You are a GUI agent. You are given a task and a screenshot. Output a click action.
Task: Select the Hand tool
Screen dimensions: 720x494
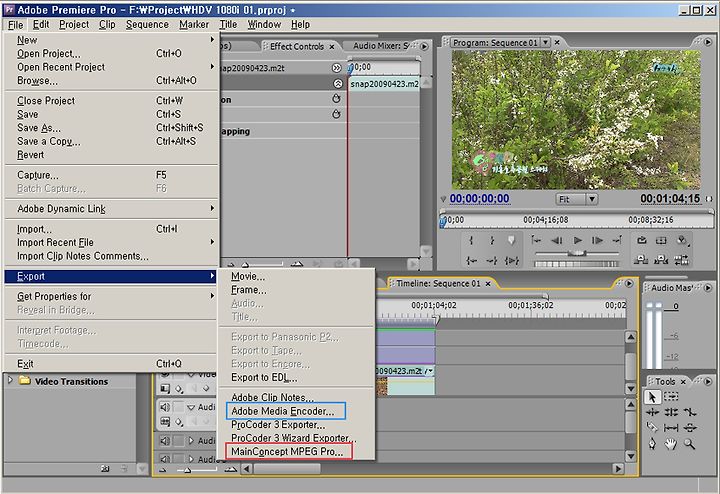[x=671, y=444]
